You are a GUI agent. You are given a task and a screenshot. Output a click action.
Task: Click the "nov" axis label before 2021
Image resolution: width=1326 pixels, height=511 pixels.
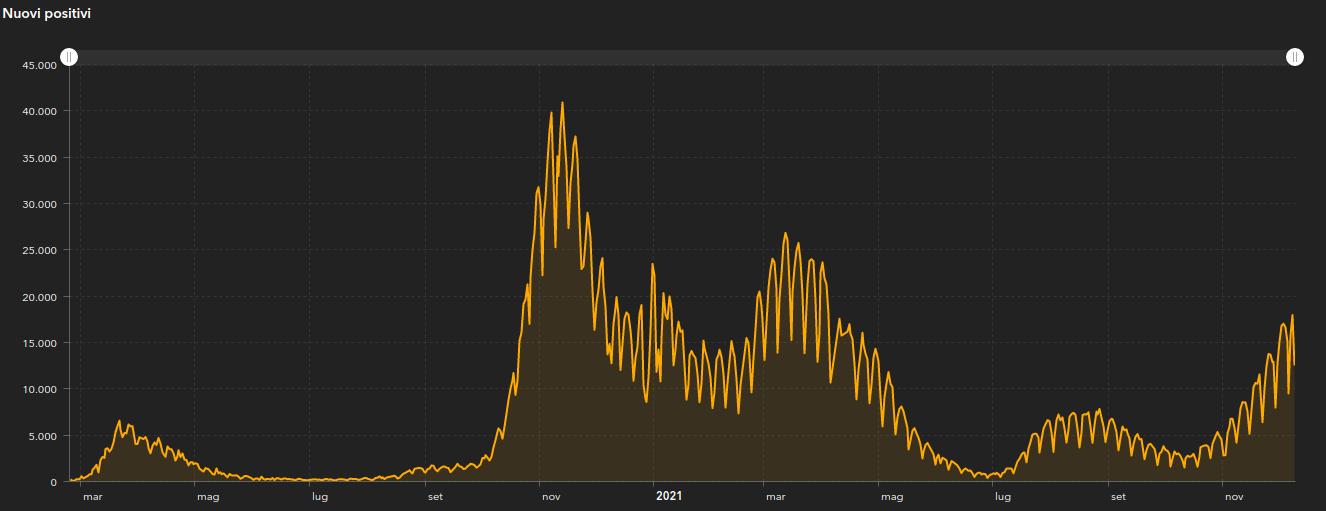(x=550, y=496)
